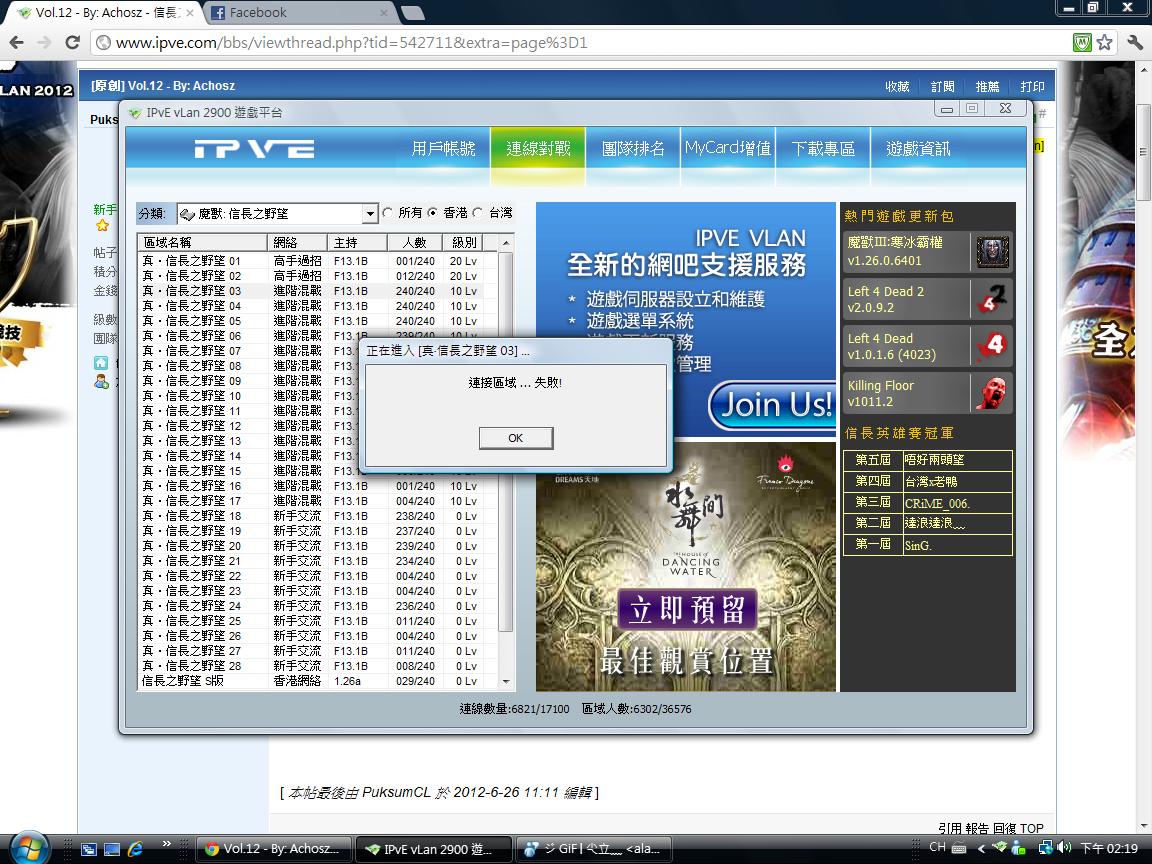This screenshot has height=864, width=1152.
Task: Sort the room list by 人數 column
Action: click(414, 242)
